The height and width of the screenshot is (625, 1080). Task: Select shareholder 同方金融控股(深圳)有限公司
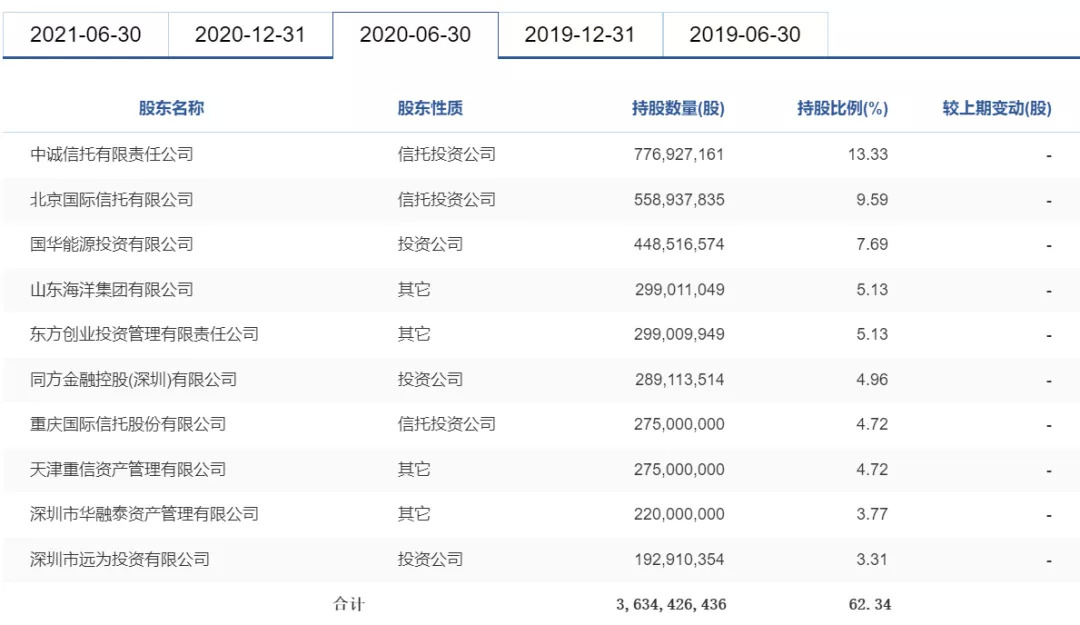coord(134,380)
